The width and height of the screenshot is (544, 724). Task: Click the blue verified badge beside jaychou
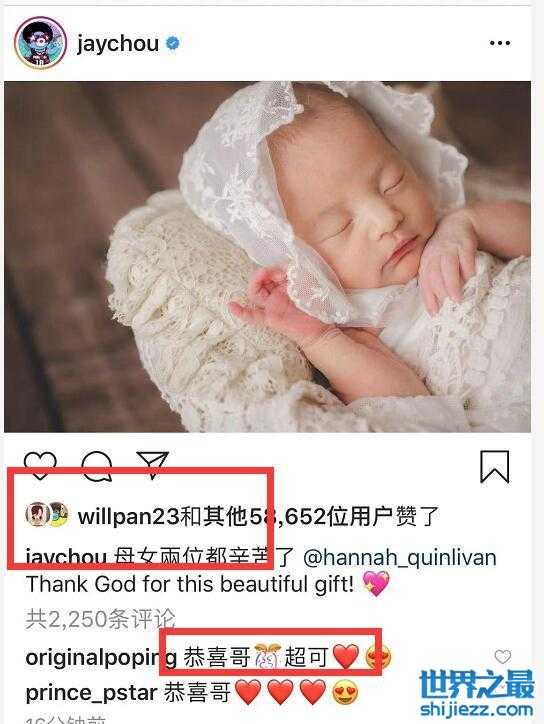pos(173,43)
